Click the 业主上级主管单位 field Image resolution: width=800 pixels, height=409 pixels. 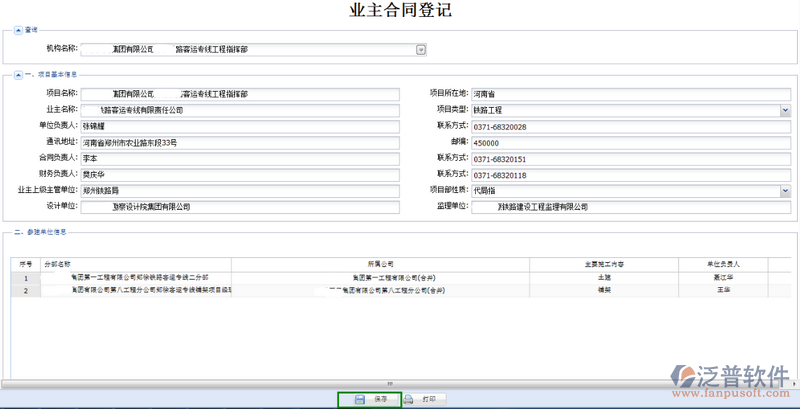click(x=239, y=191)
